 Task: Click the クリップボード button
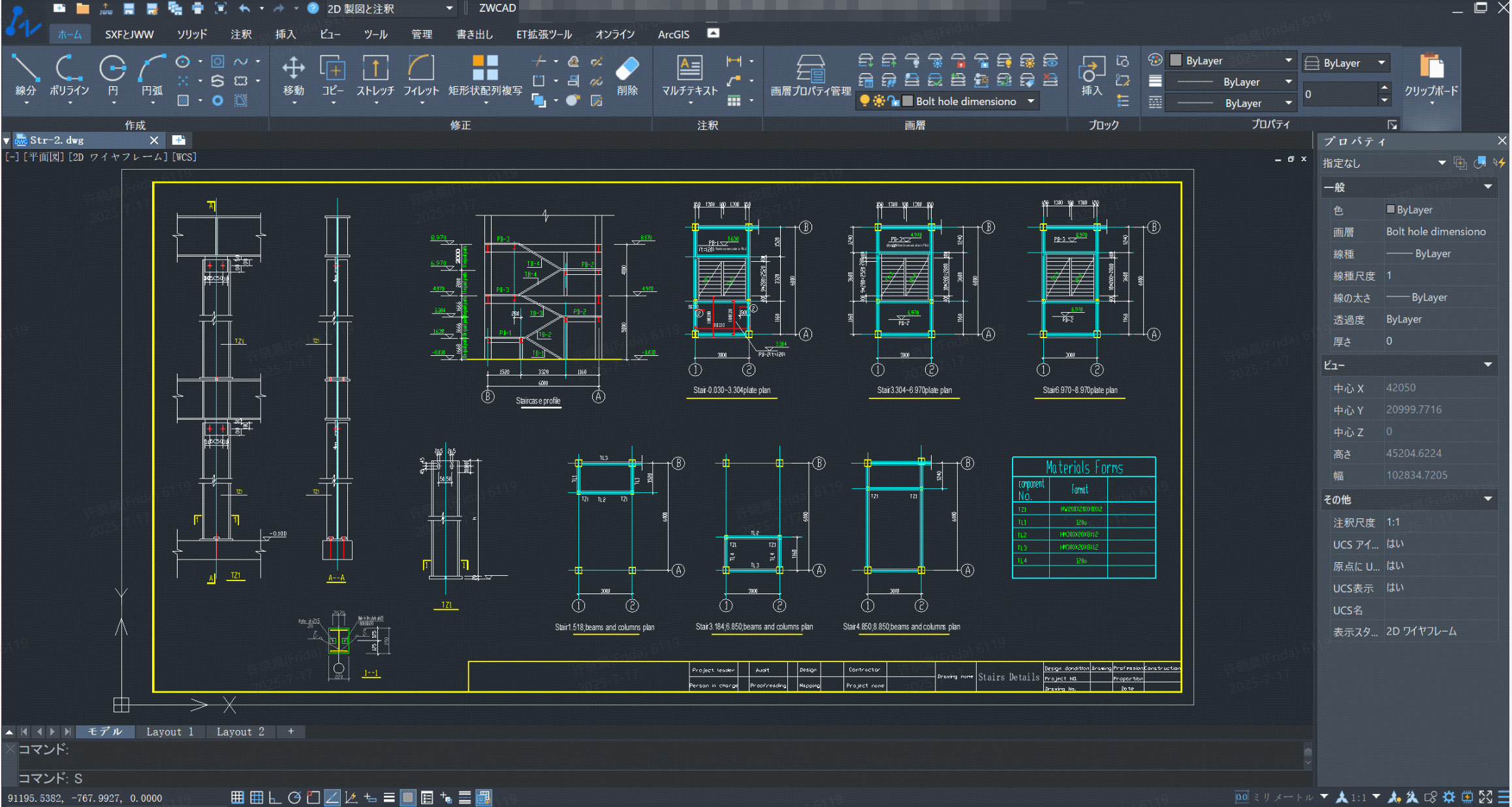click(1431, 75)
